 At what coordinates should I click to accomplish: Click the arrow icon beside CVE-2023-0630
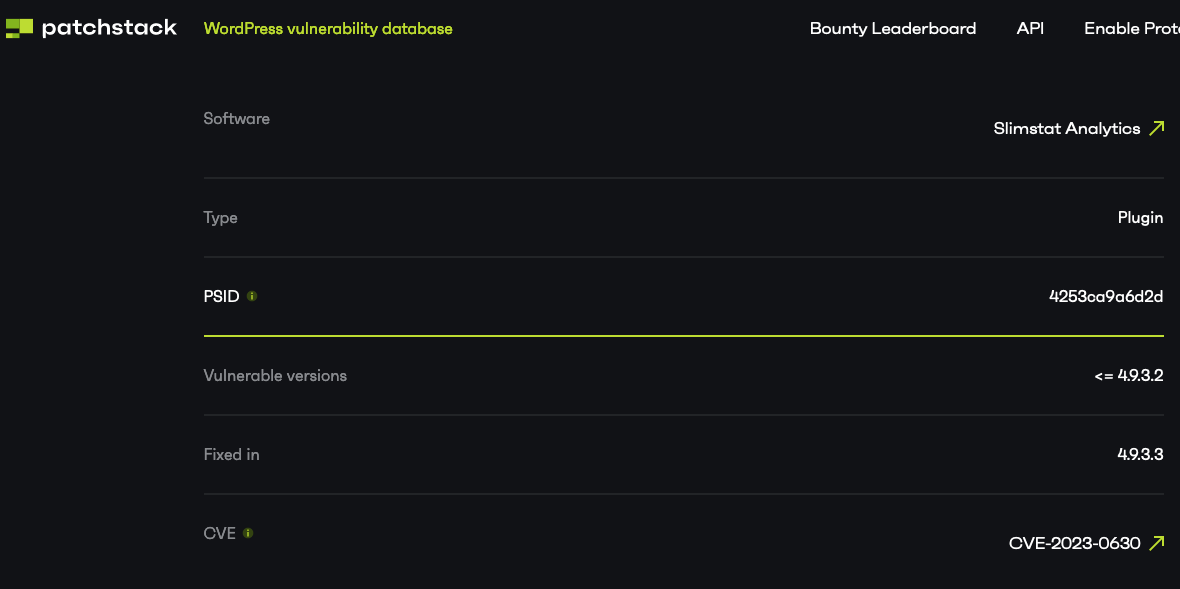(1157, 542)
